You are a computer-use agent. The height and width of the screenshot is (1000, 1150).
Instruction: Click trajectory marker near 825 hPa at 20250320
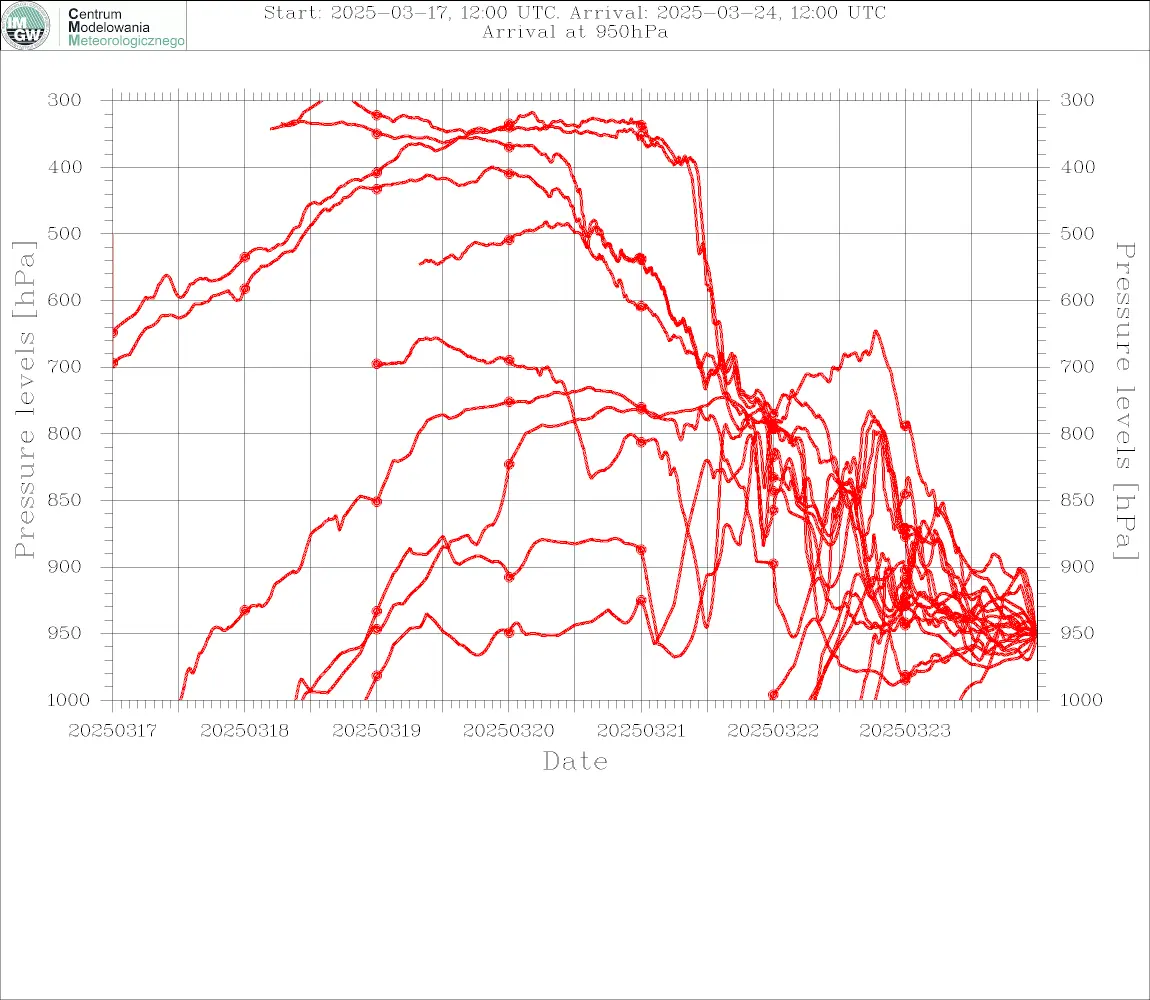[x=509, y=464]
